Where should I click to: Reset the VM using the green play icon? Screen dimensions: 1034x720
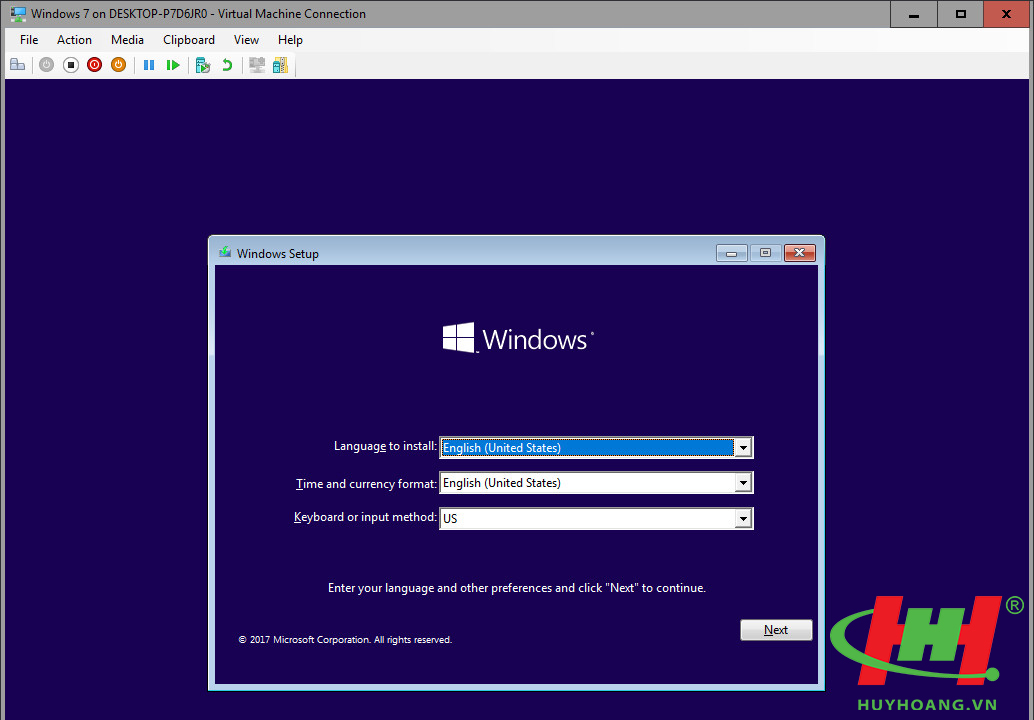173,65
